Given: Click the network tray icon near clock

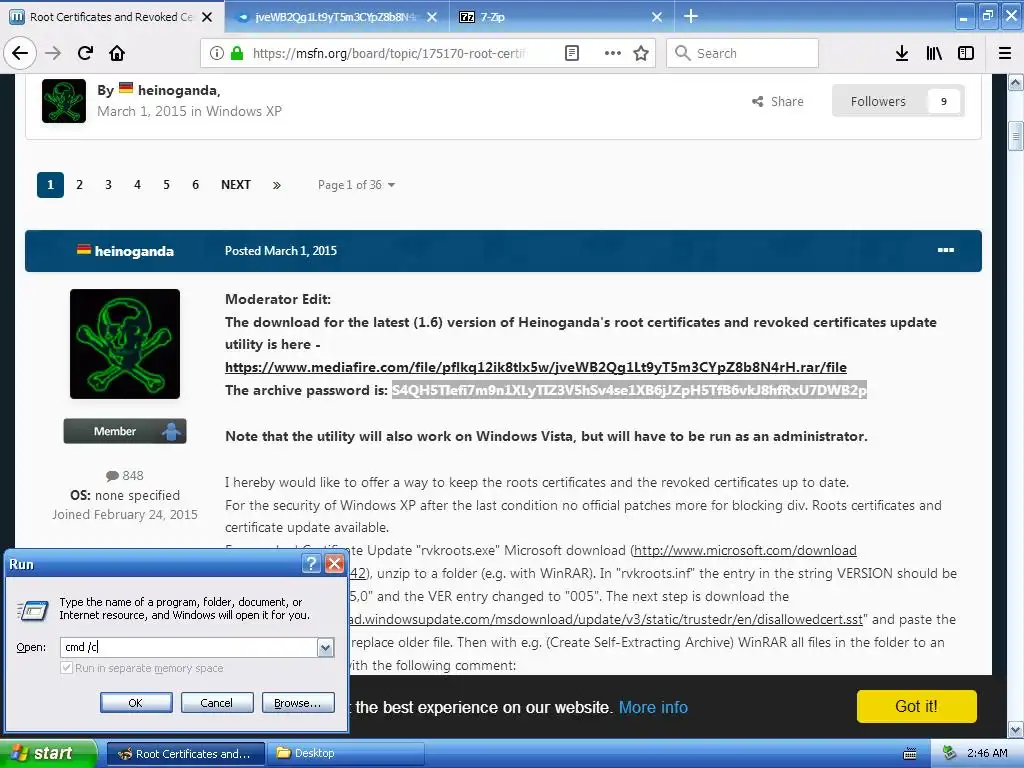Looking at the screenshot, I should coord(950,754).
